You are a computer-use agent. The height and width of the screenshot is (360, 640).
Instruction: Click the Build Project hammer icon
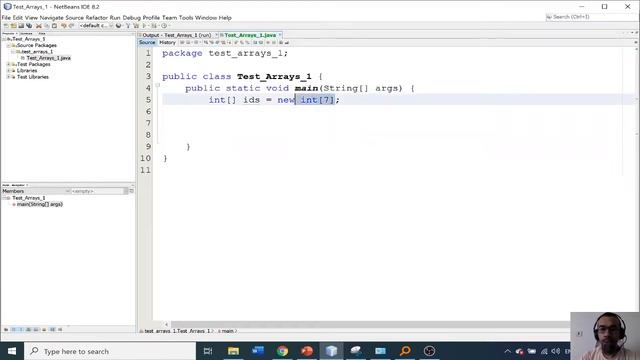coord(128,26)
